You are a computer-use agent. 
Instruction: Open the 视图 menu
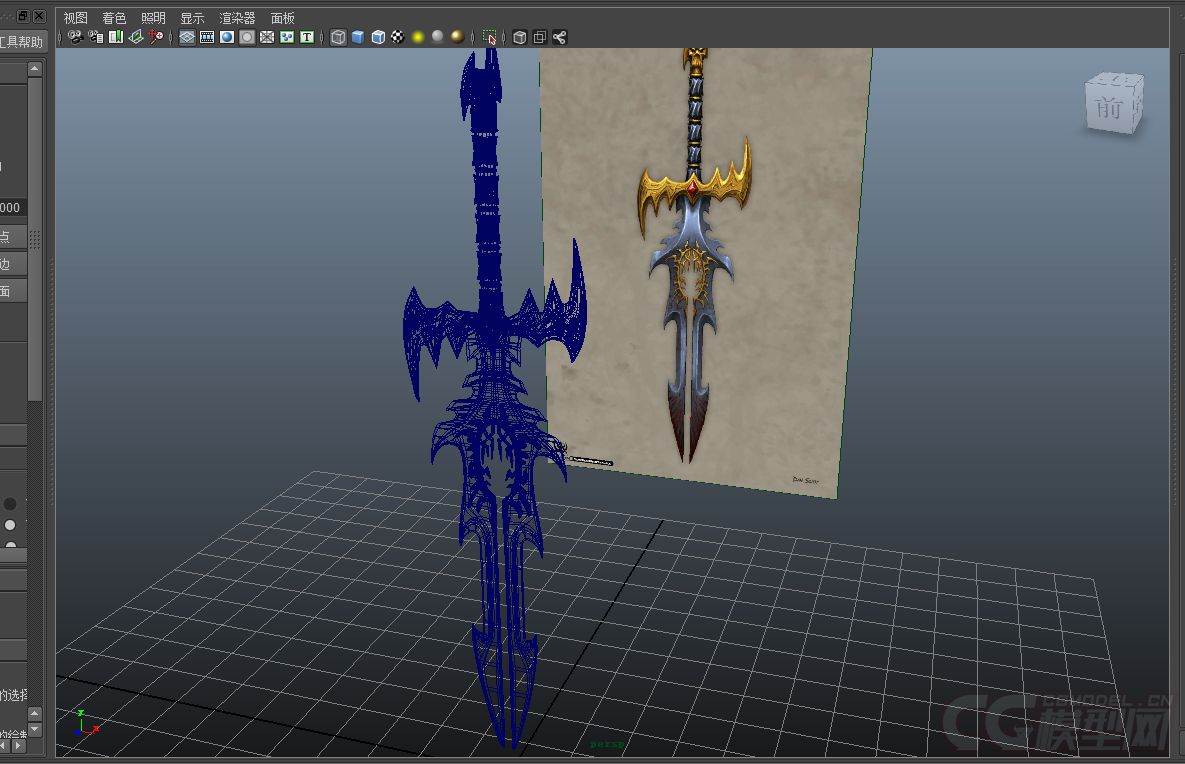(75, 18)
